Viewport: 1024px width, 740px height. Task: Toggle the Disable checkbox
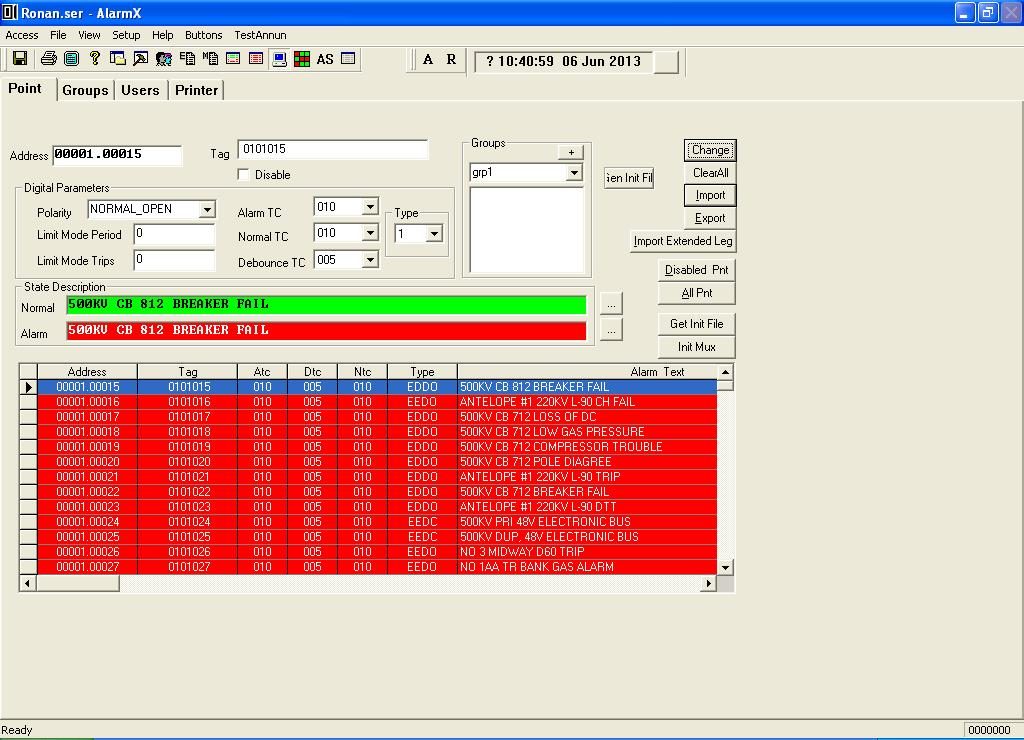pyautogui.click(x=244, y=174)
